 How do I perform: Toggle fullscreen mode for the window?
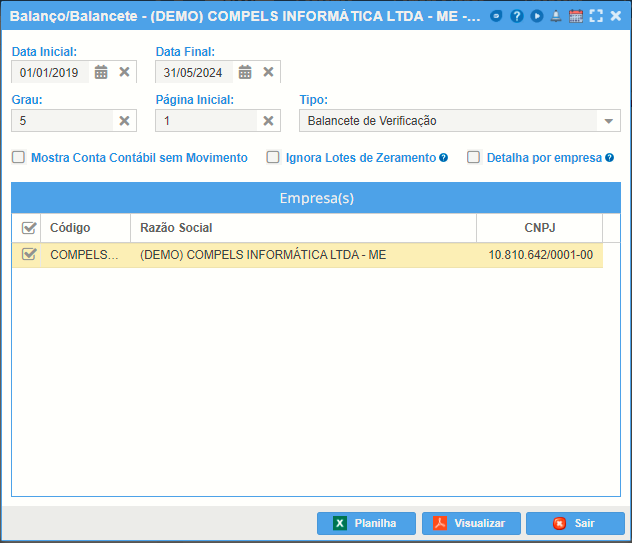coord(596,16)
